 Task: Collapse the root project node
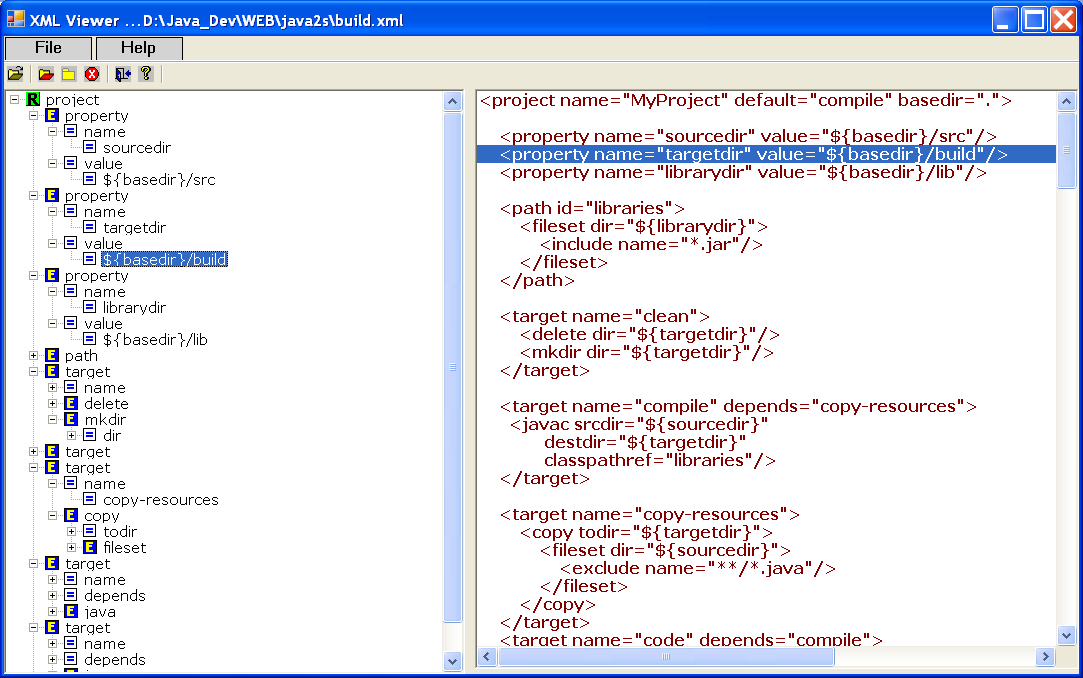click(14, 100)
